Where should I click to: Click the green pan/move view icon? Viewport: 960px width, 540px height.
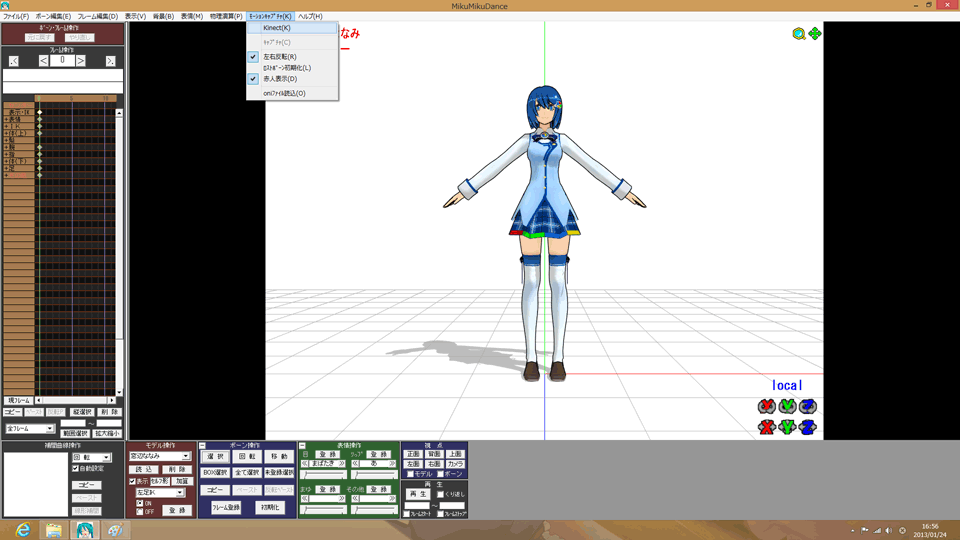tap(815, 34)
